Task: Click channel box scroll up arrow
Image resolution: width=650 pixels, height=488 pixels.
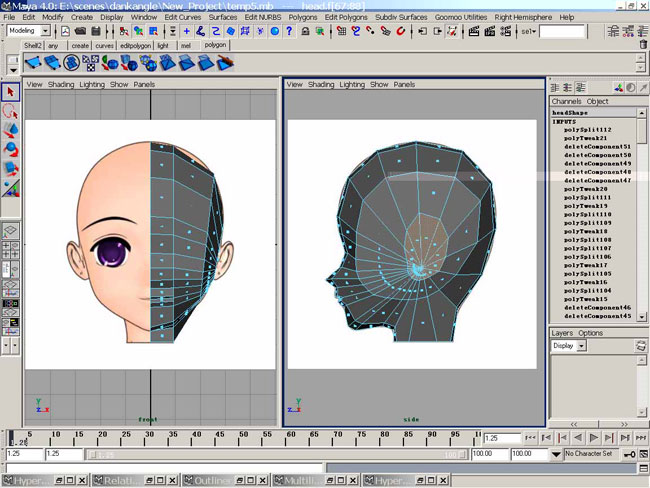Action: pyautogui.click(x=642, y=113)
